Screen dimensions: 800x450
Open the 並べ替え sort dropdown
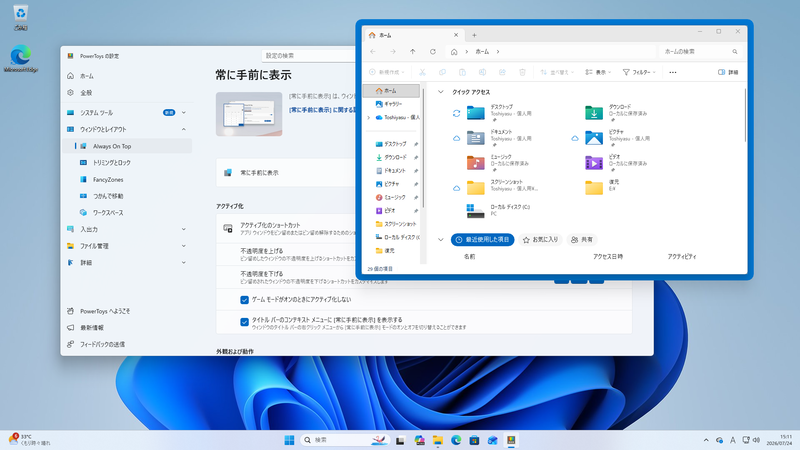[557, 72]
